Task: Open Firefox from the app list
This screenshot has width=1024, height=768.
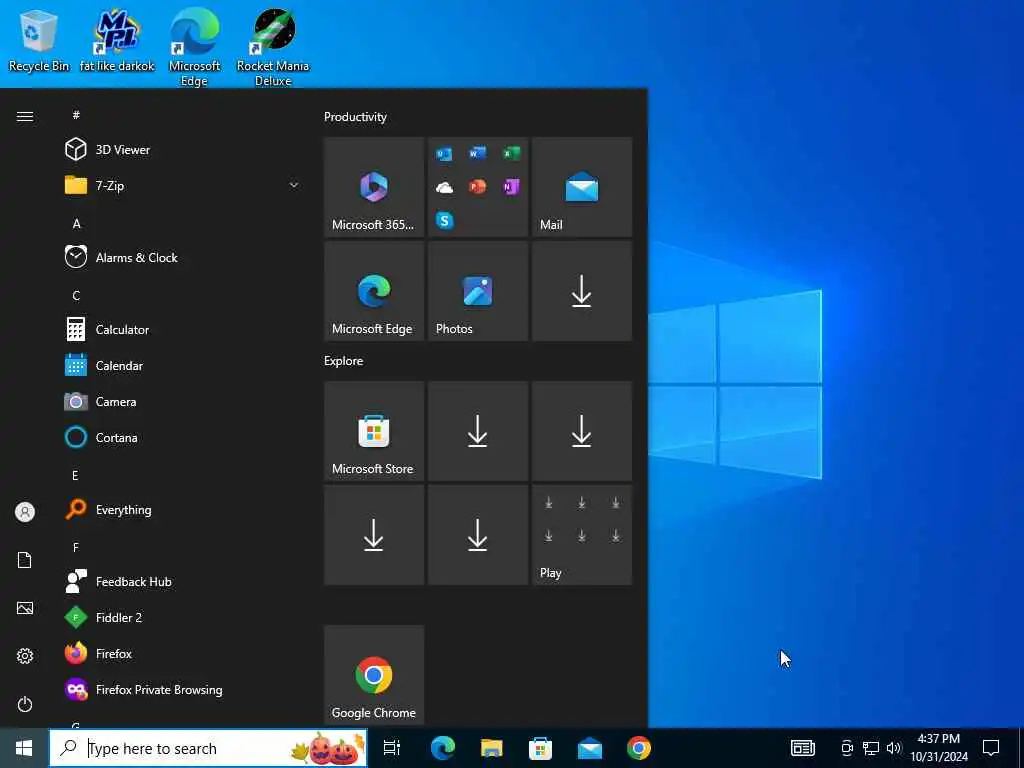Action: pyautogui.click(x=183, y=653)
